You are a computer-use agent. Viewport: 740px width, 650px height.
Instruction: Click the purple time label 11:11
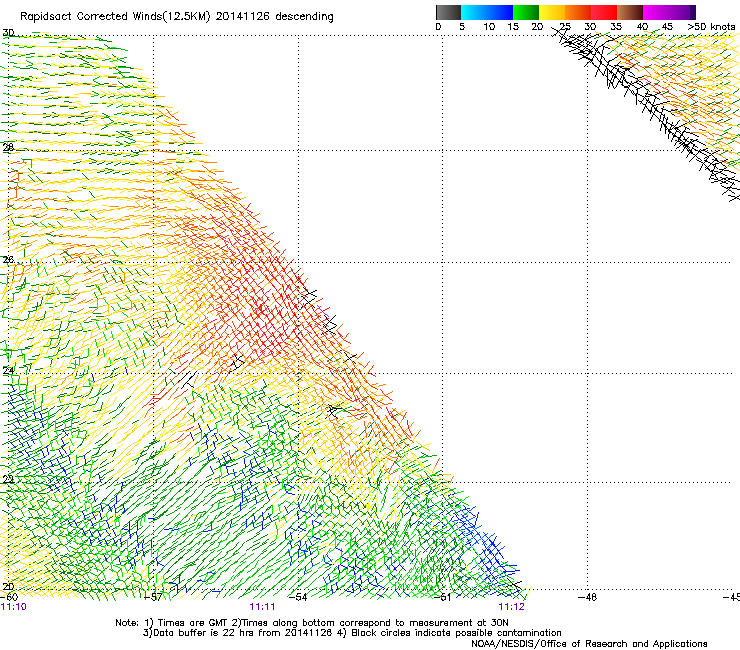pyautogui.click(x=262, y=607)
